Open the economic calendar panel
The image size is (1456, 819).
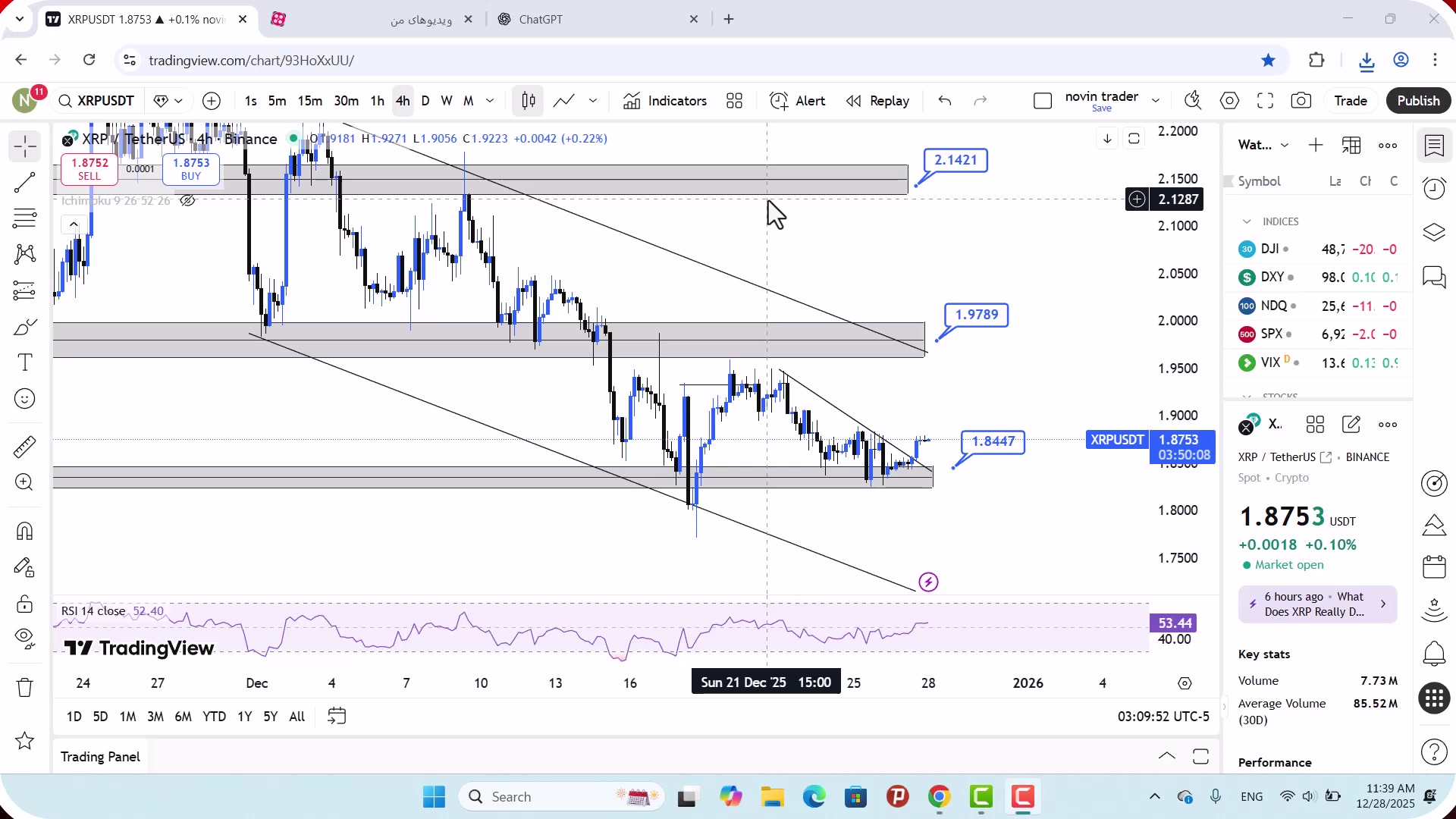(1434, 566)
